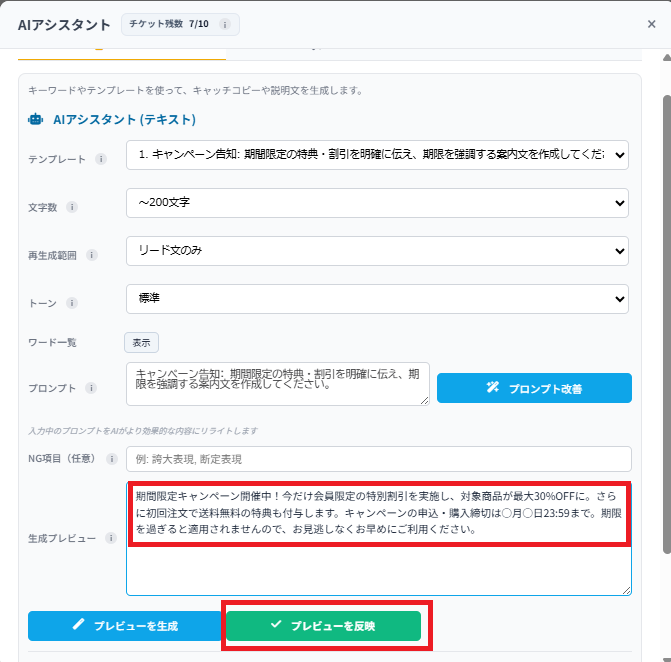Screen dimensions: 671x662
Task: Click inside the プロンプト text area
Action: (x=277, y=384)
